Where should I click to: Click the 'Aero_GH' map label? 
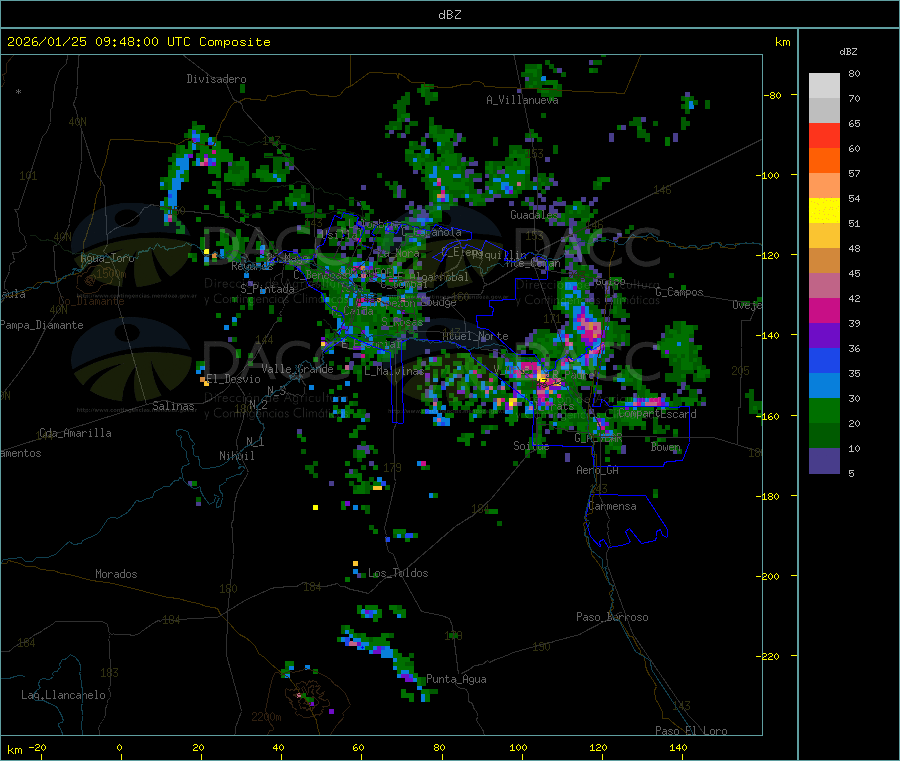[598, 470]
